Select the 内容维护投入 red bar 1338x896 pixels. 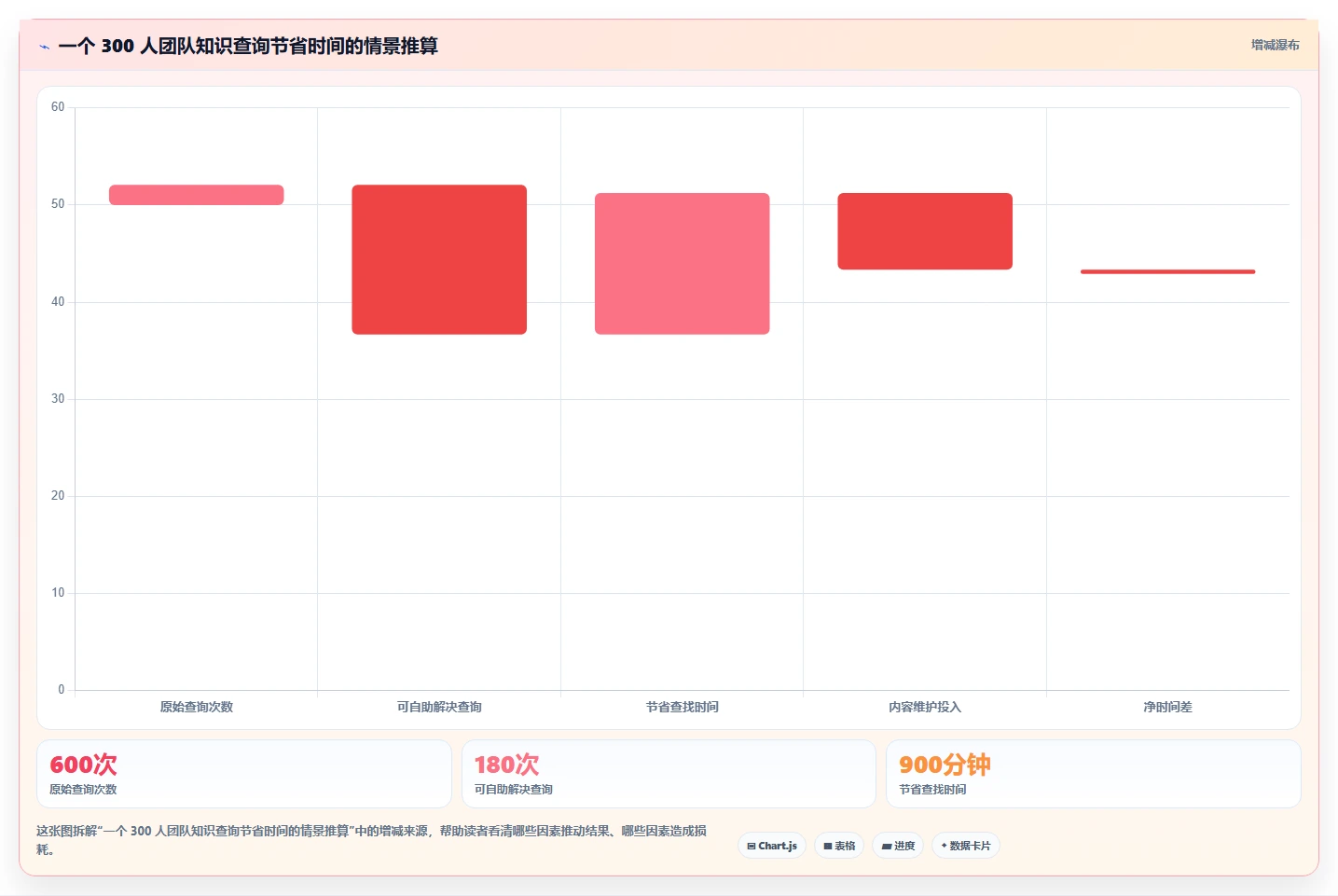click(925, 231)
